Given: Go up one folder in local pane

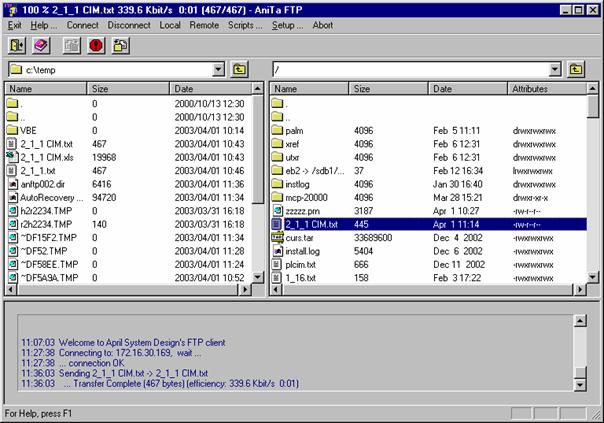Looking at the screenshot, I should click(x=240, y=69).
